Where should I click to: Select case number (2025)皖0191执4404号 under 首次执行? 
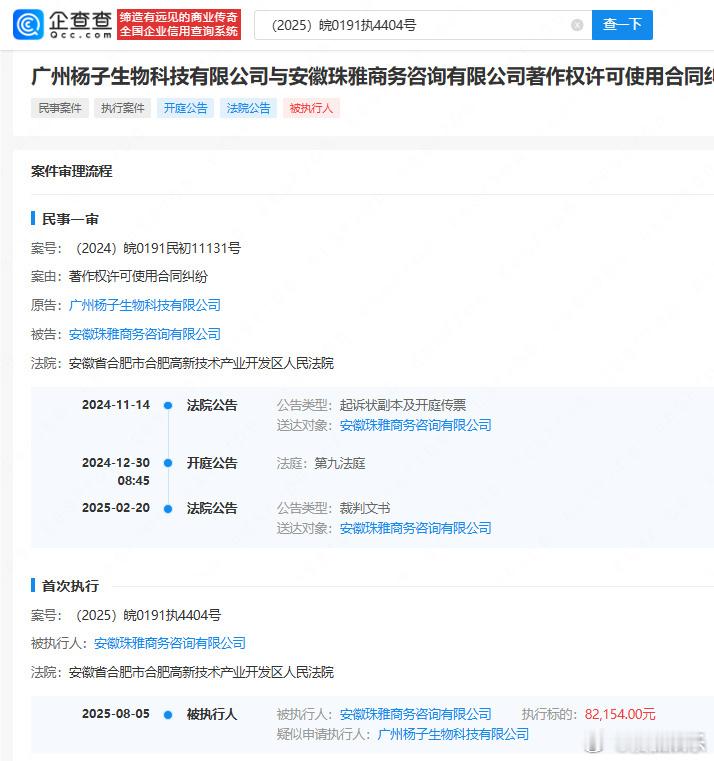146,615
